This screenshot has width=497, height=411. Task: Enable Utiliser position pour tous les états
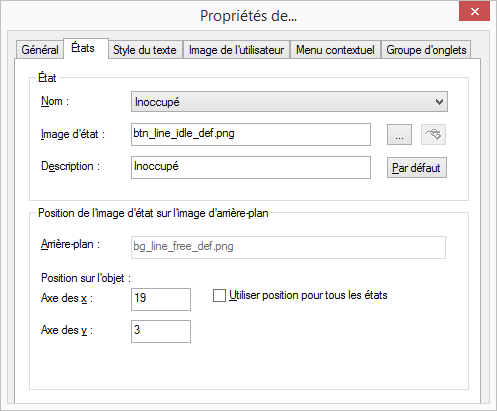219,296
